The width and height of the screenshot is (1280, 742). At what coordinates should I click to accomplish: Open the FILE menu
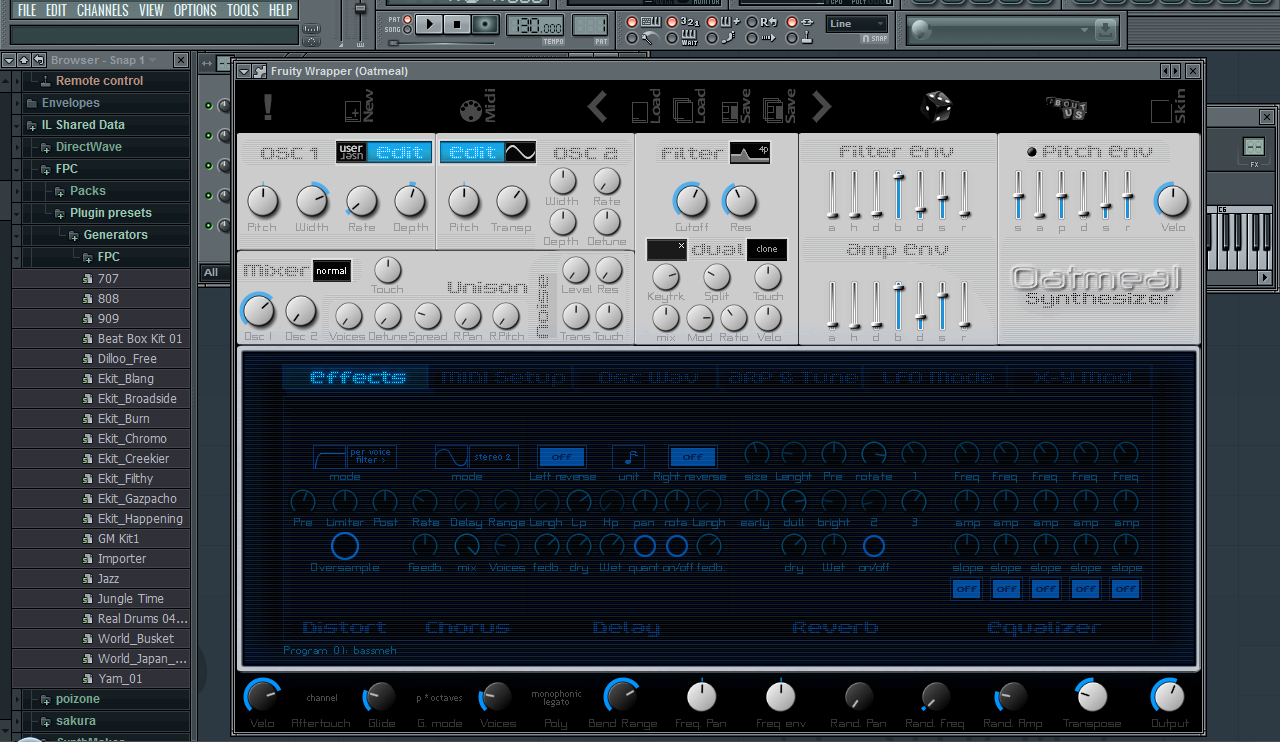pyautogui.click(x=27, y=10)
